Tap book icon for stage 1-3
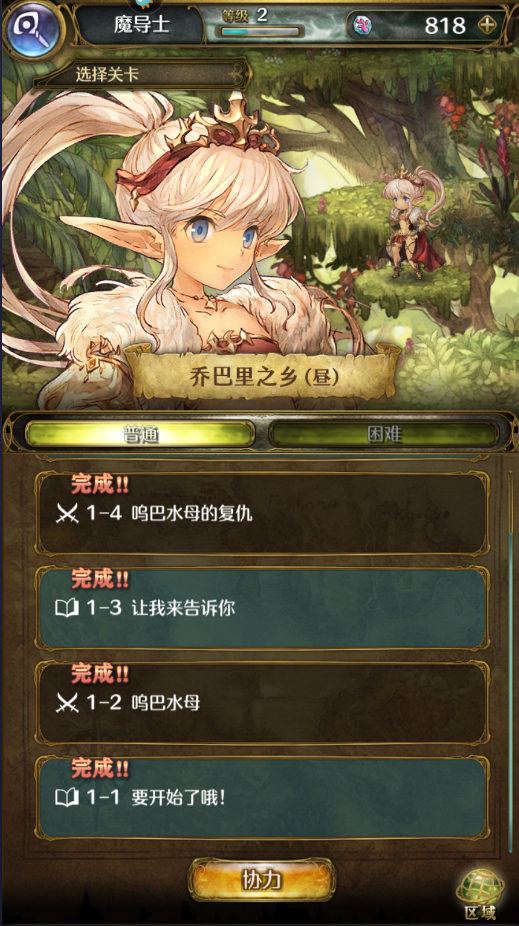This screenshot has height=926, width=519. (67, 609)
